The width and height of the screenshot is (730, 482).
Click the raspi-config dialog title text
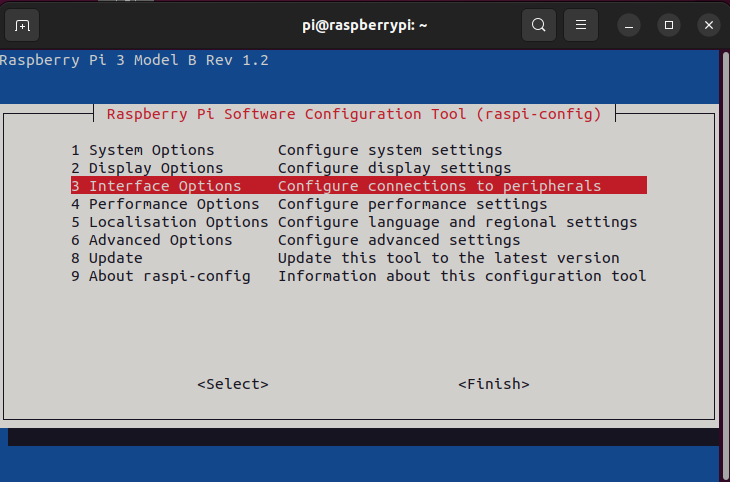coord(354,114)
